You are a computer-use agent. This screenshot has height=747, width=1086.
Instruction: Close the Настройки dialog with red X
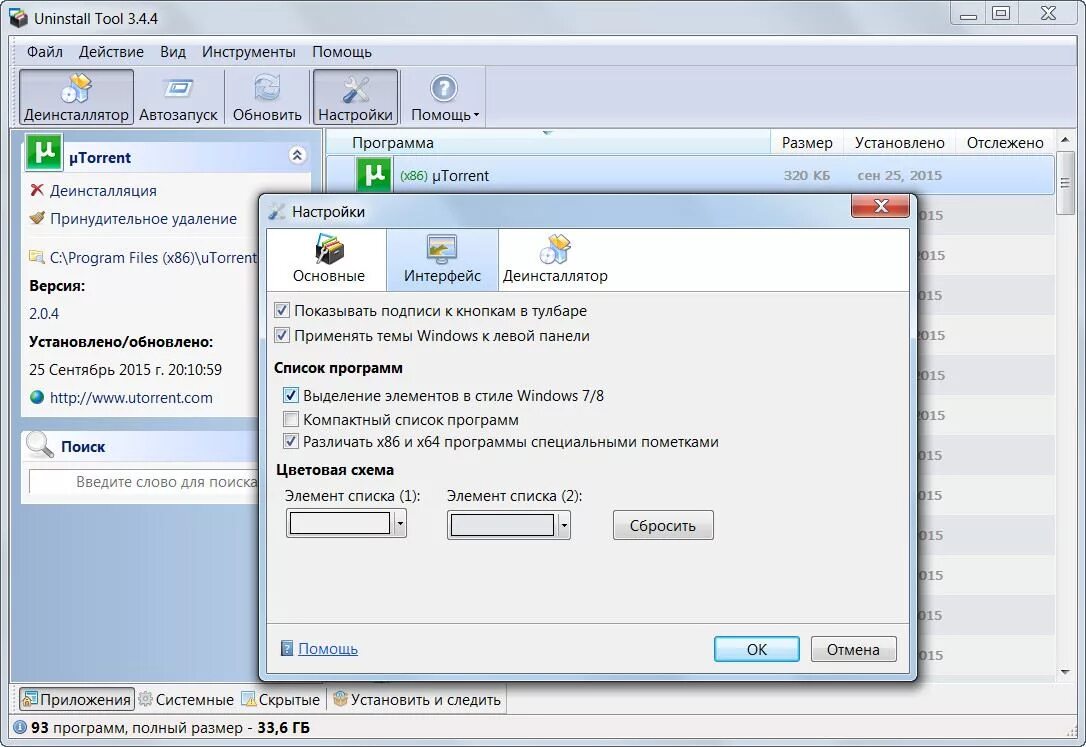pos(880,206)
